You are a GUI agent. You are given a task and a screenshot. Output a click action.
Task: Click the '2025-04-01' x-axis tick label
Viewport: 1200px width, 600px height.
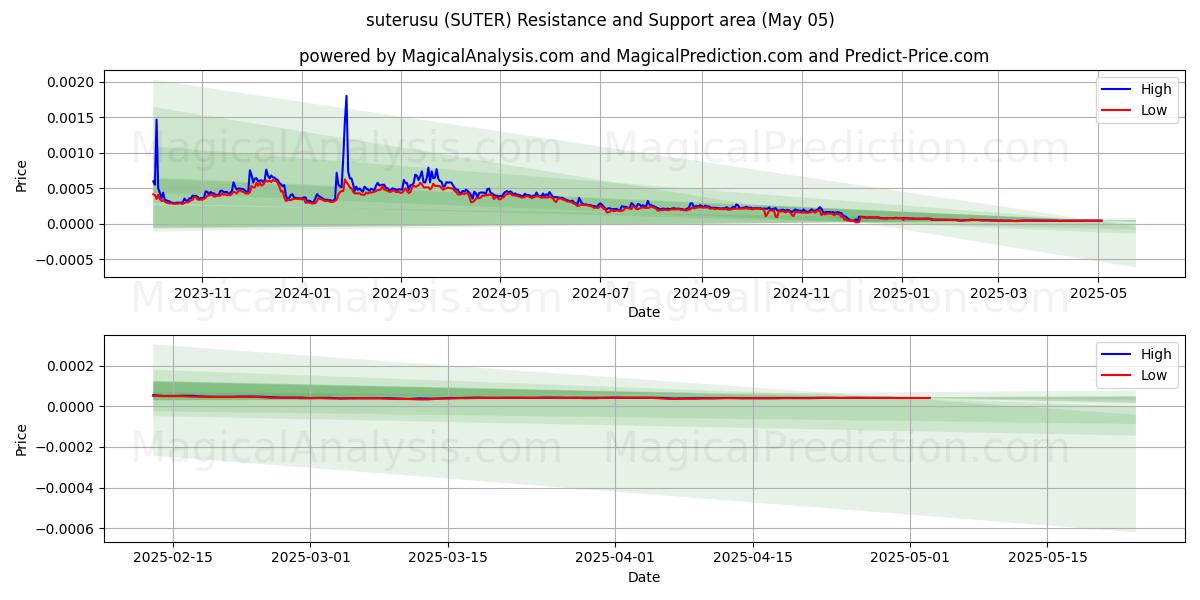pyautogui.click(x=615, y=557)
